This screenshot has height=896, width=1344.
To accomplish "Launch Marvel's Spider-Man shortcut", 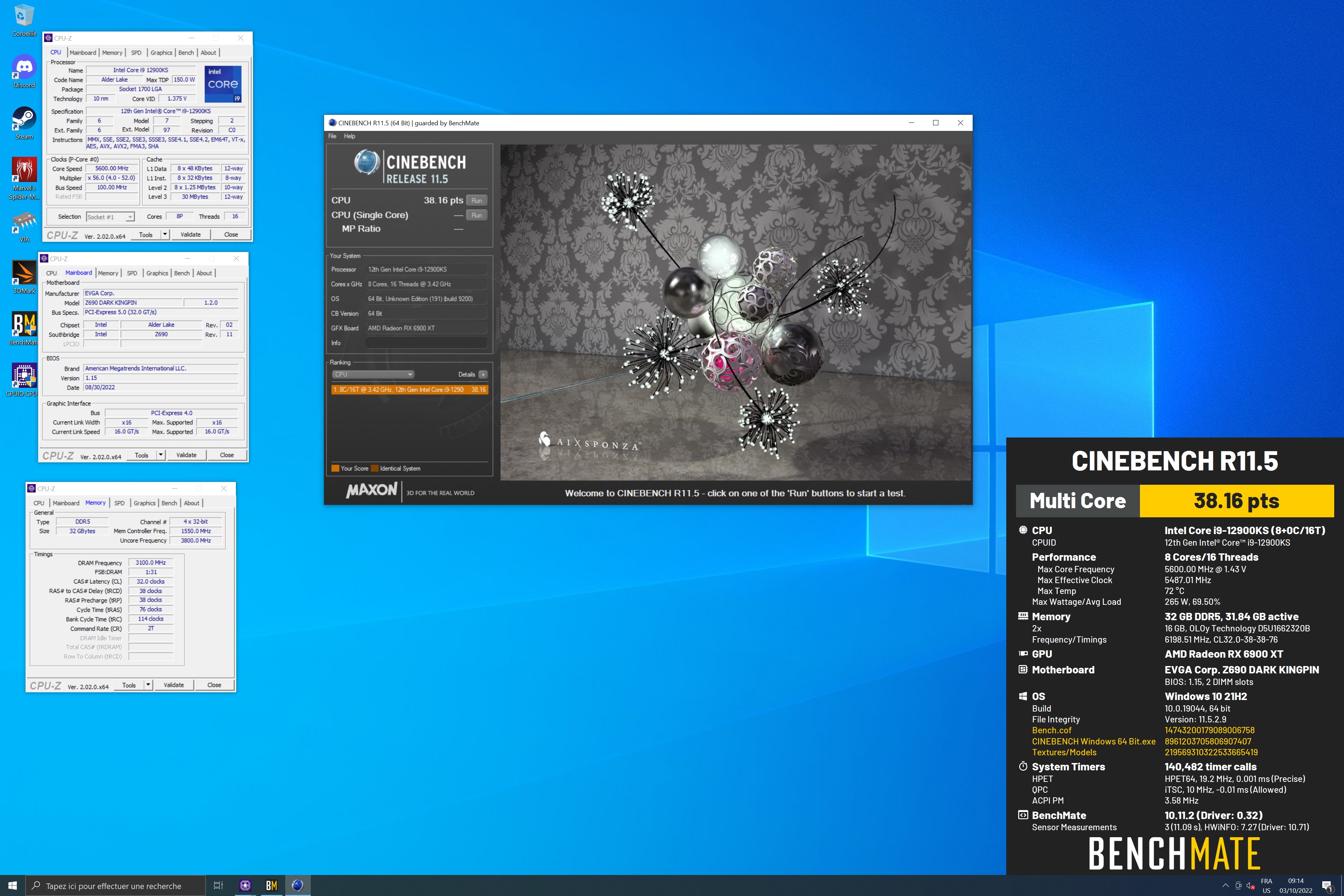I will (24, 178).
